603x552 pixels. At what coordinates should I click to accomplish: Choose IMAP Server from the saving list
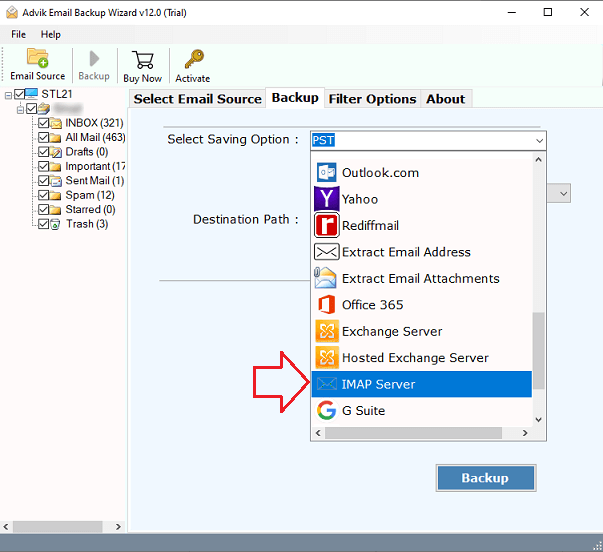click(x=378, y=384)
